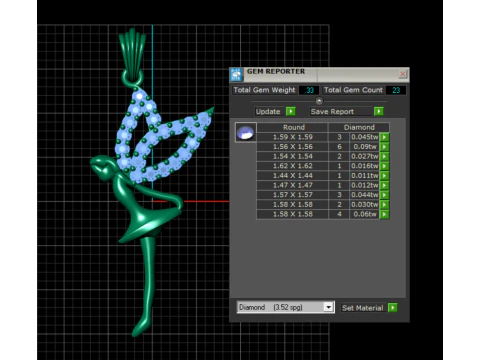The width and height of the screenshot is (480, 360).
Task: Select the 1.57 X 1.57 size cell
Action: 293,195
